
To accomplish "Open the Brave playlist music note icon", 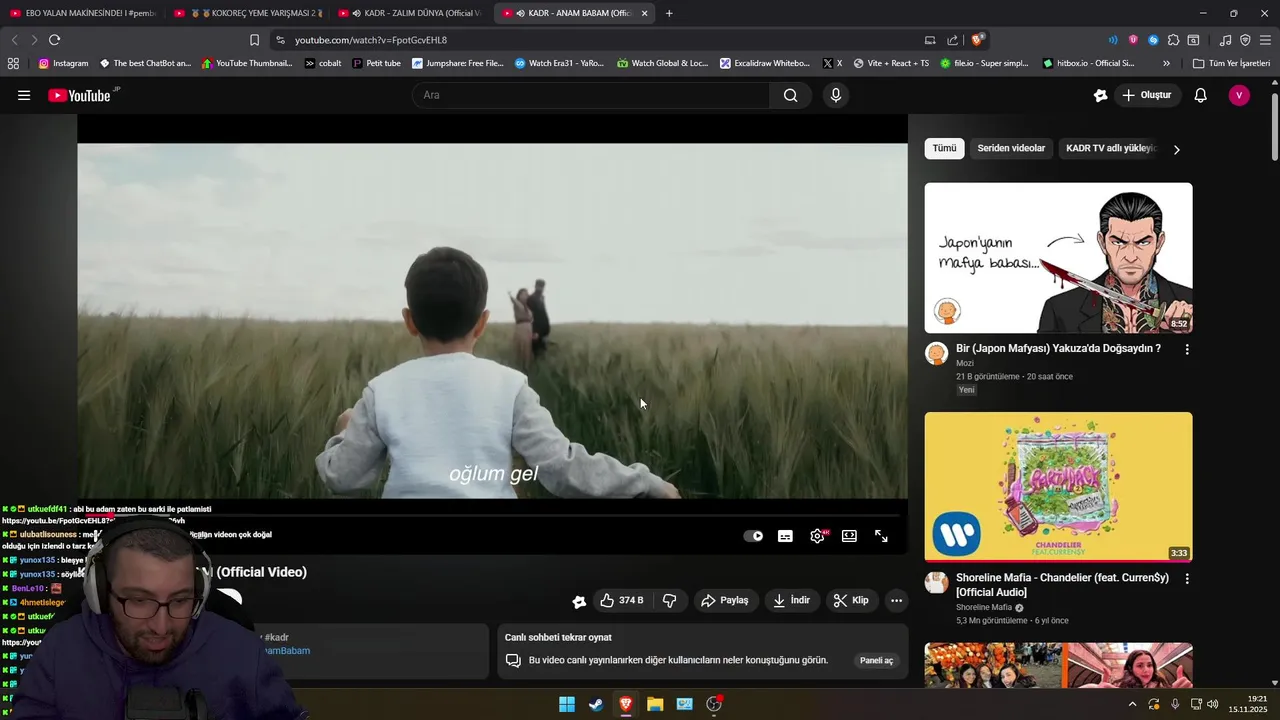I will pos(1225,40).
